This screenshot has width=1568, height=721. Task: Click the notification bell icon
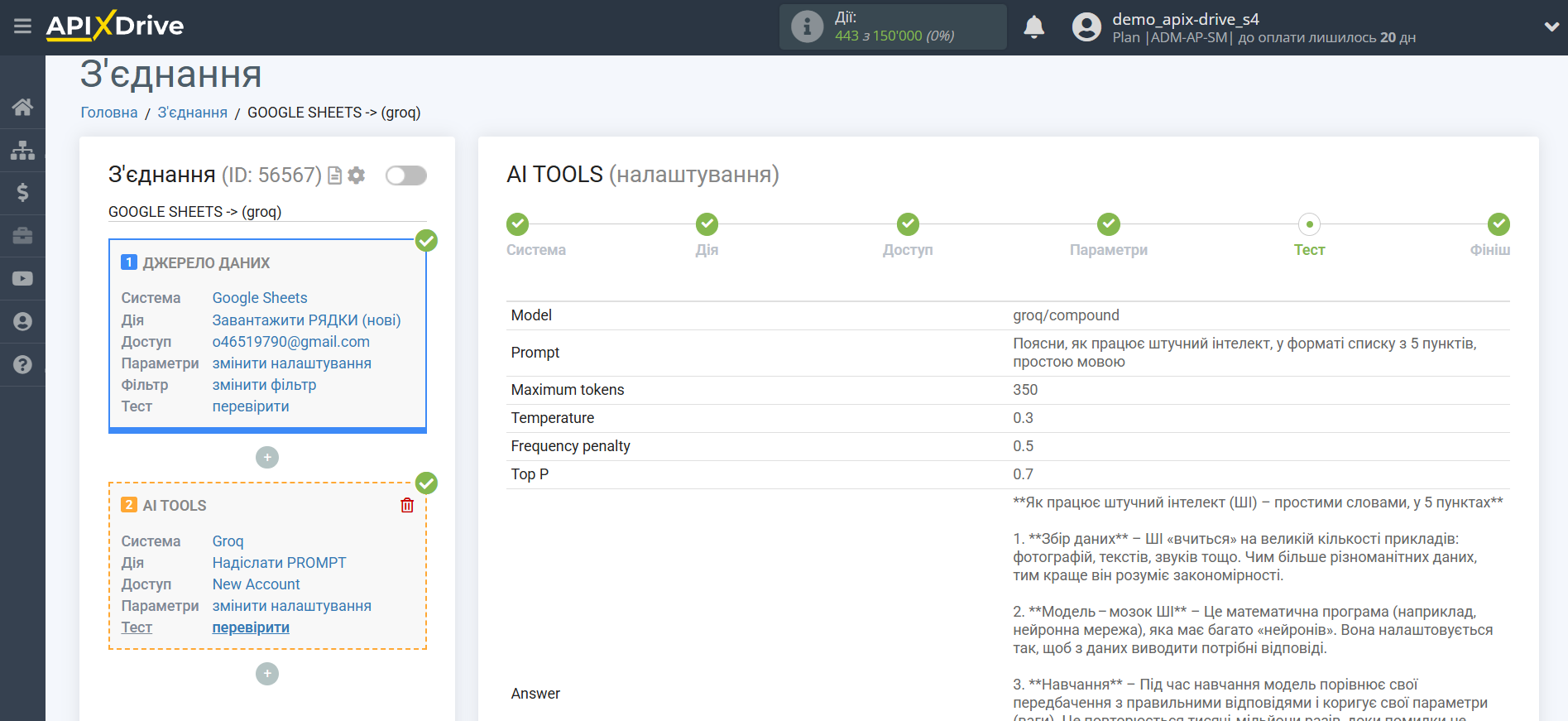[1033, 27]
